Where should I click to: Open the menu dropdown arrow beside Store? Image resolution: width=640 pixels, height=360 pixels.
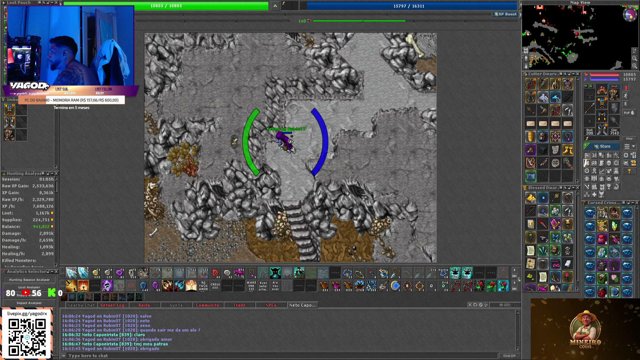pos(633,146)
